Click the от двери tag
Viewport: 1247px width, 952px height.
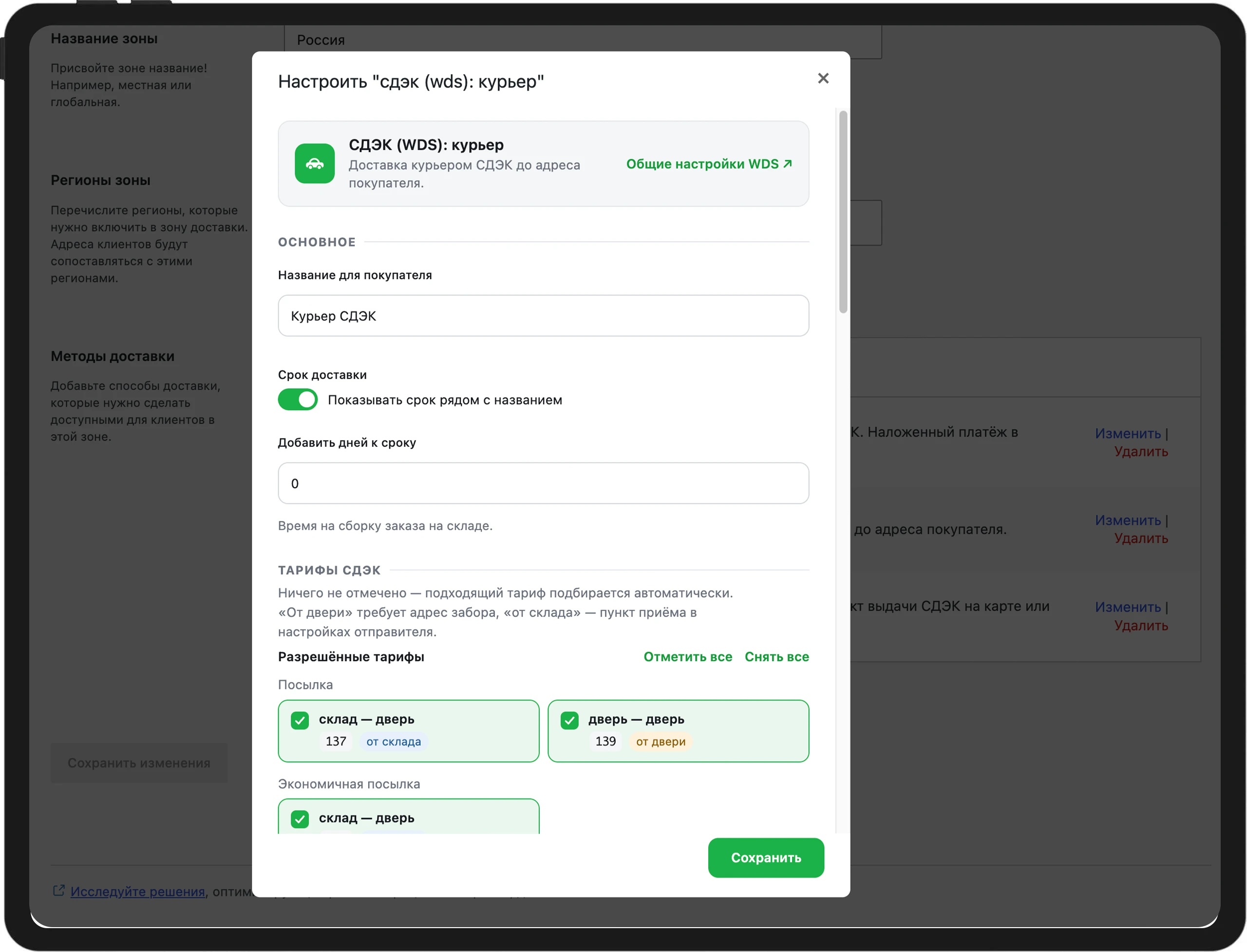[x=660, y=741]
